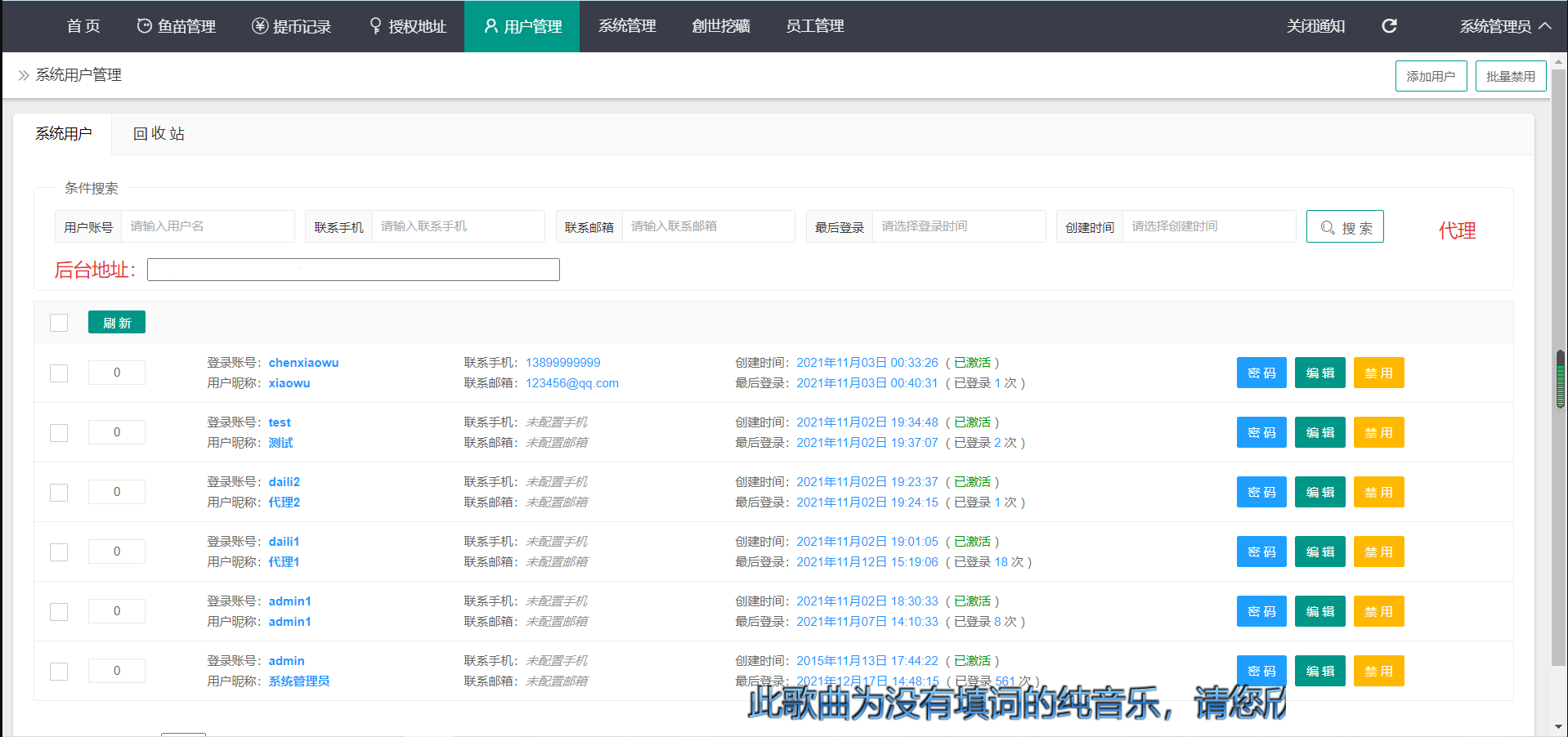The width and height of the screenshot is (1568, 737).
Task: Click the 用户账号 username input field
Action: pos(208,226)
